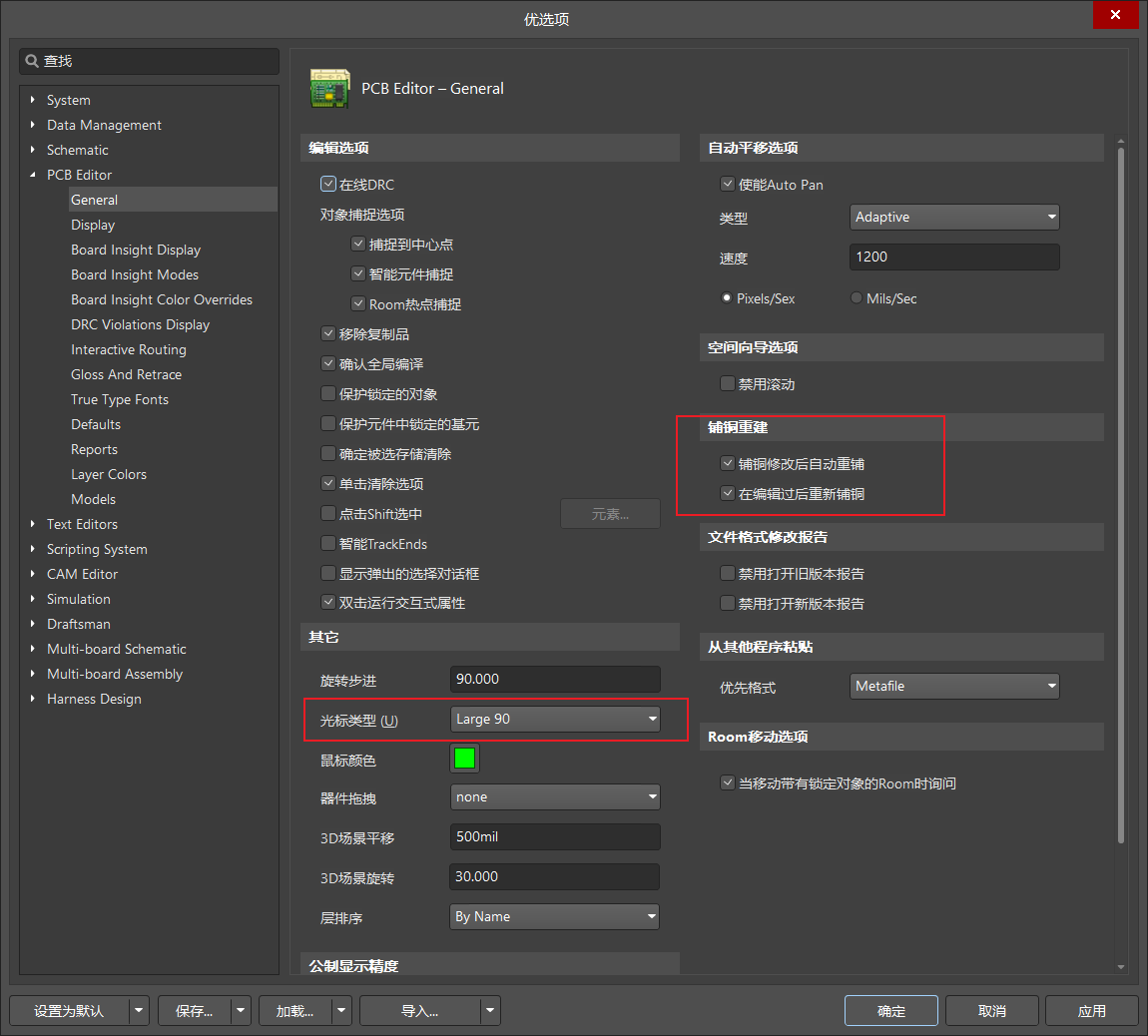The width and height of the screenshot is (1148, 1036).
Task: Toggle 智能元件捕捉 checkbox
Action: click(358, 273)
